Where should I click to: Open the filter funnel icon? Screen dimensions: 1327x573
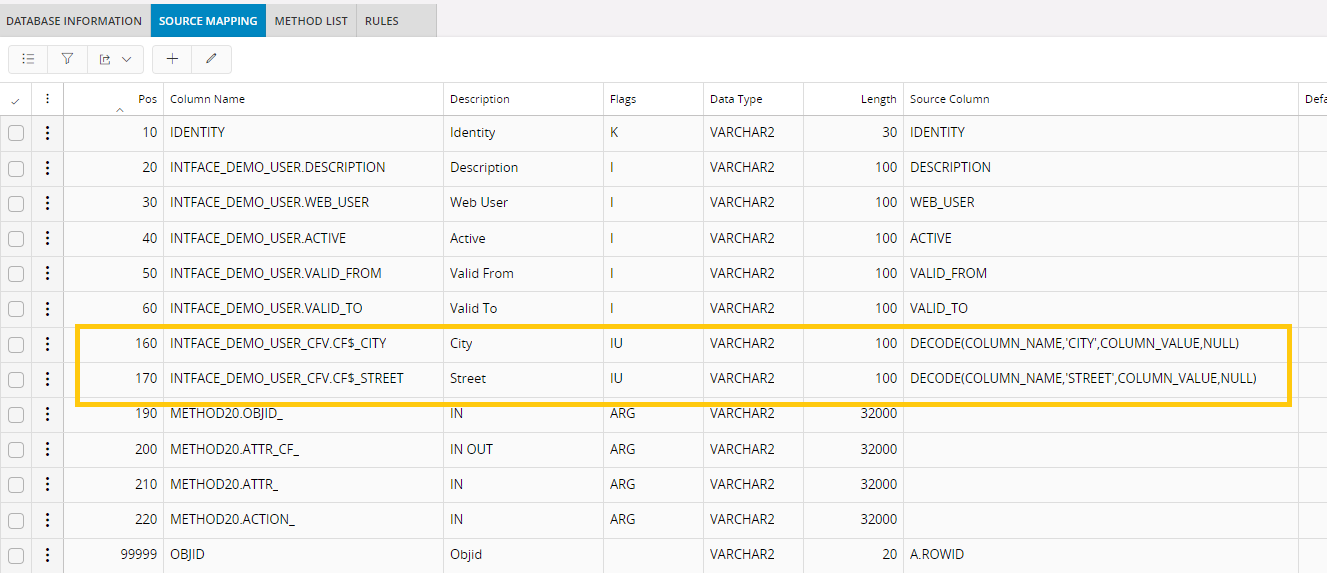coord(67,59)
